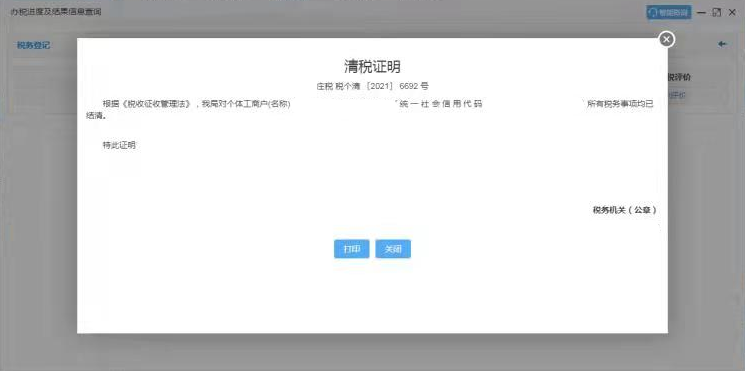Click the 关闭 button in dialog
The height and width of the screenshot is (371, 745).
click(x=393, y=249)
